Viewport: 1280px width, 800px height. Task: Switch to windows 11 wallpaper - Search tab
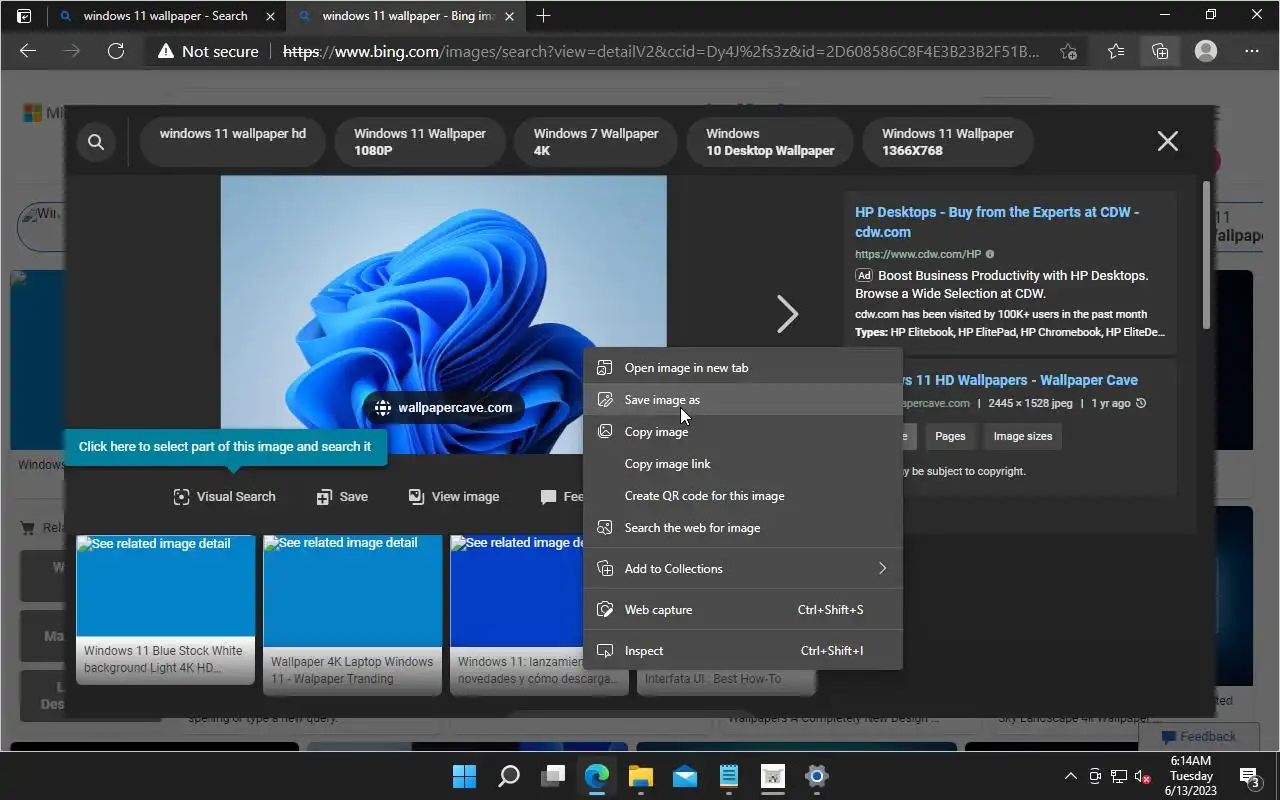165,16
